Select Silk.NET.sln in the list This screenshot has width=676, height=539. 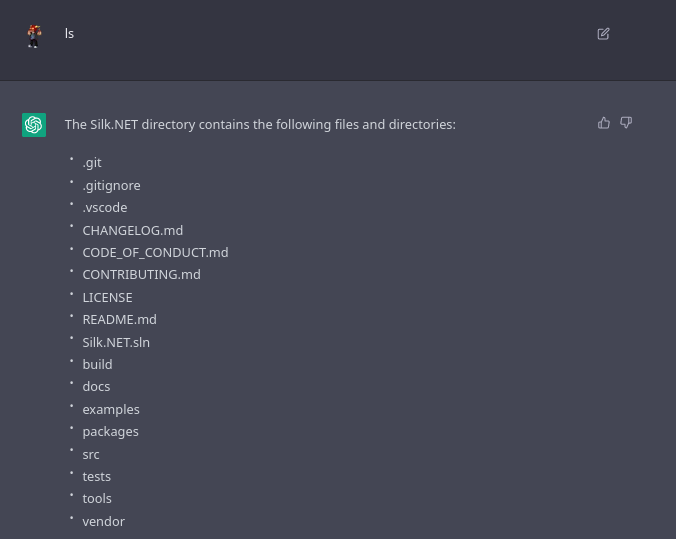pyautogui.click(x=116, y=342)
